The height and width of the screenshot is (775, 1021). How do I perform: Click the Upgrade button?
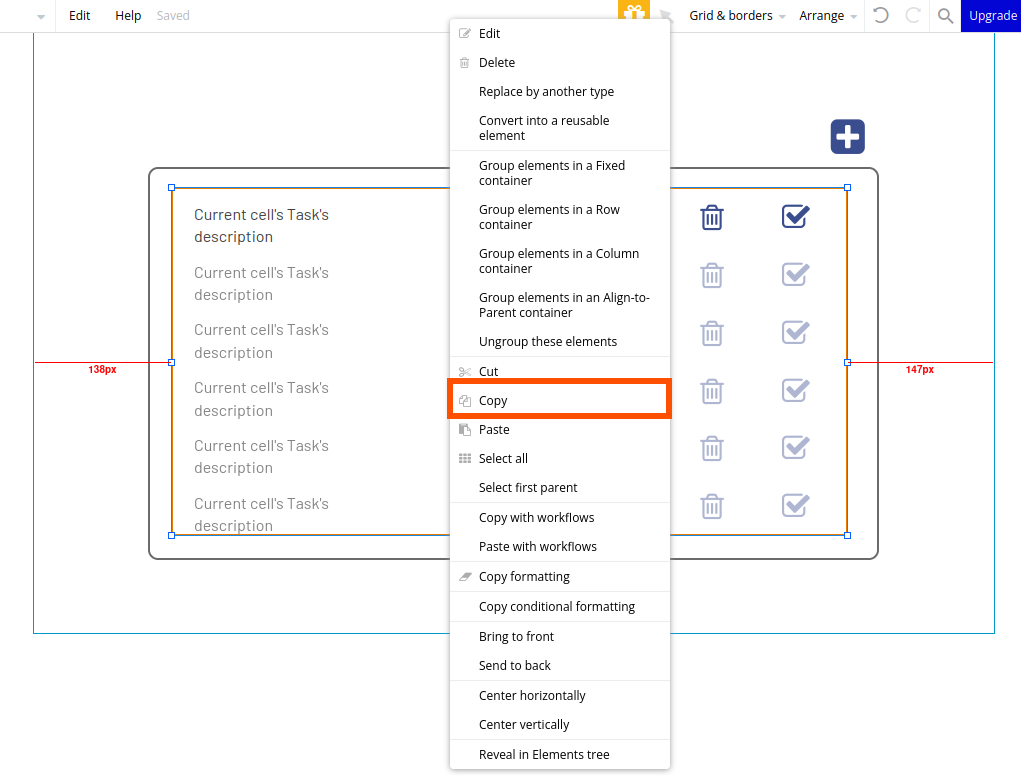tap(991, 16)
